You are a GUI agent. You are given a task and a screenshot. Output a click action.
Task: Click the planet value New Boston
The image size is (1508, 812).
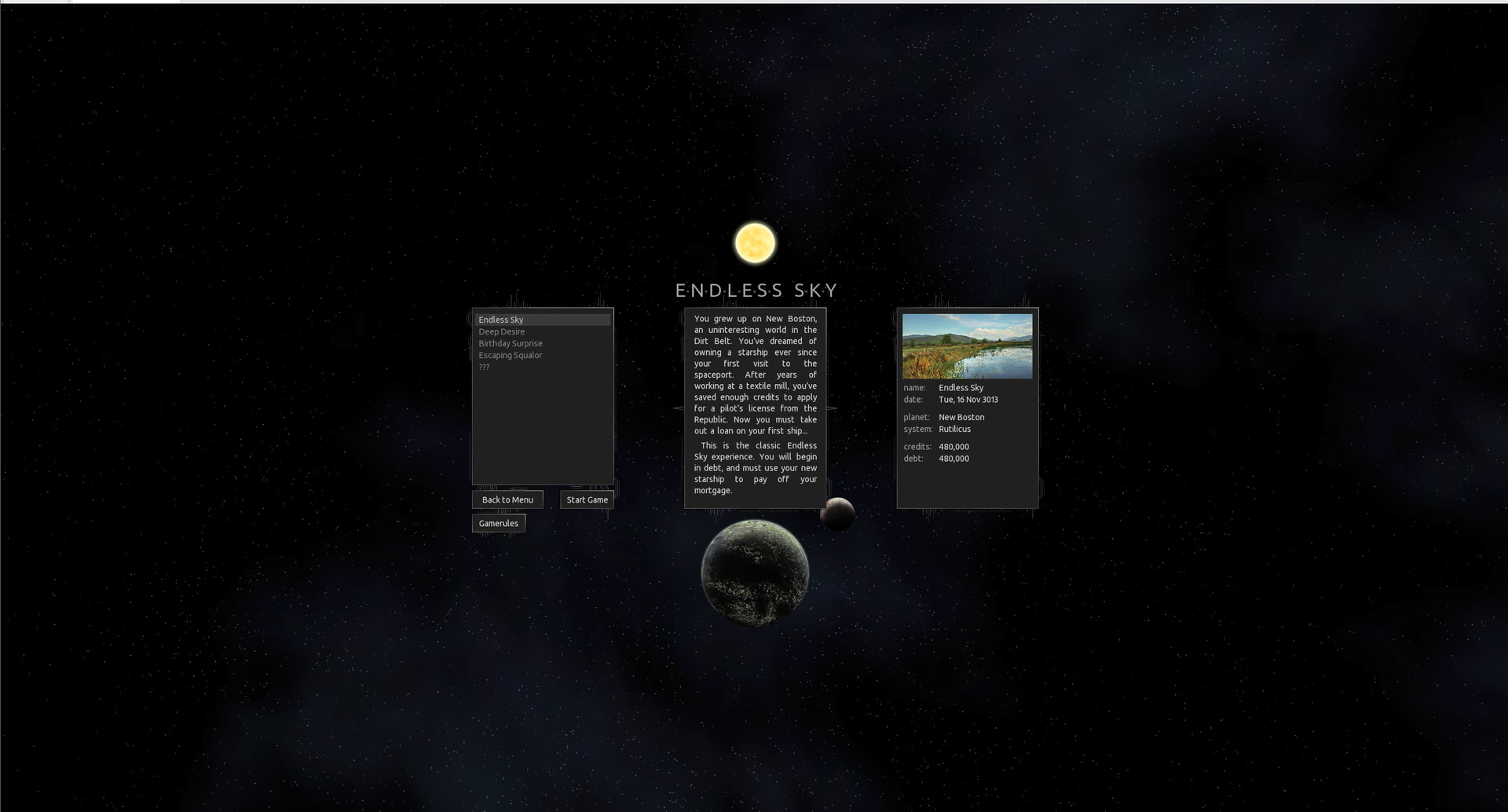[x=961, y=417]
